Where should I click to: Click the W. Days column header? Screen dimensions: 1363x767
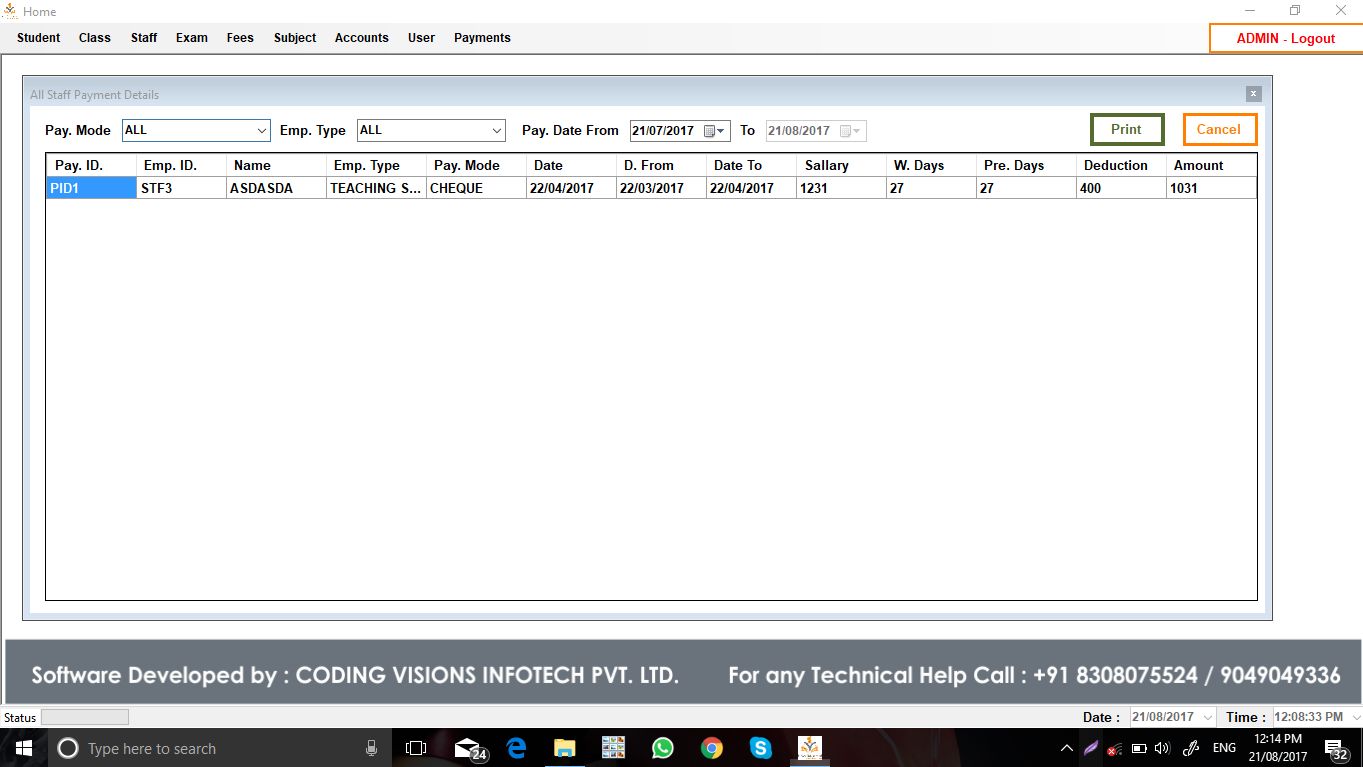coord(931,166)
